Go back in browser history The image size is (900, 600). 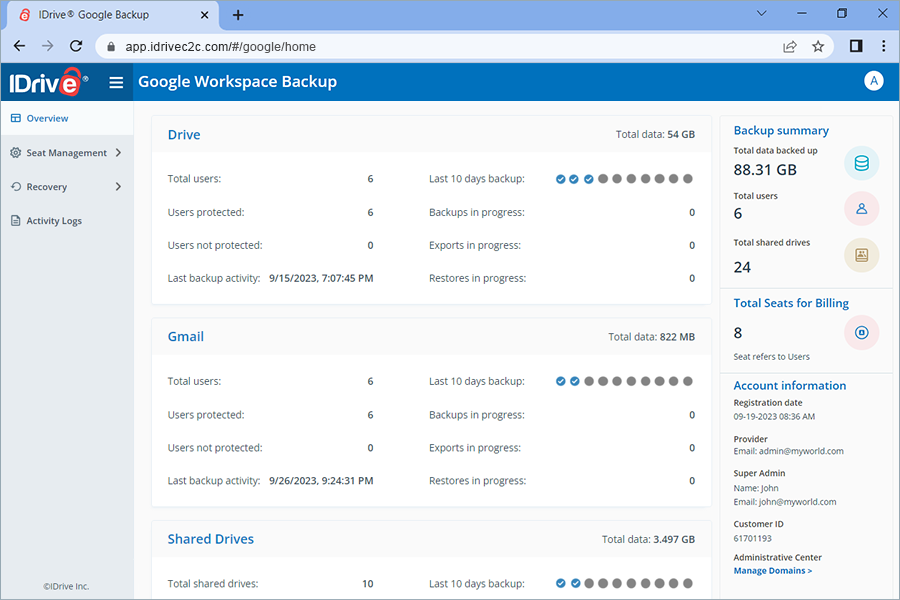click(20, 46)
